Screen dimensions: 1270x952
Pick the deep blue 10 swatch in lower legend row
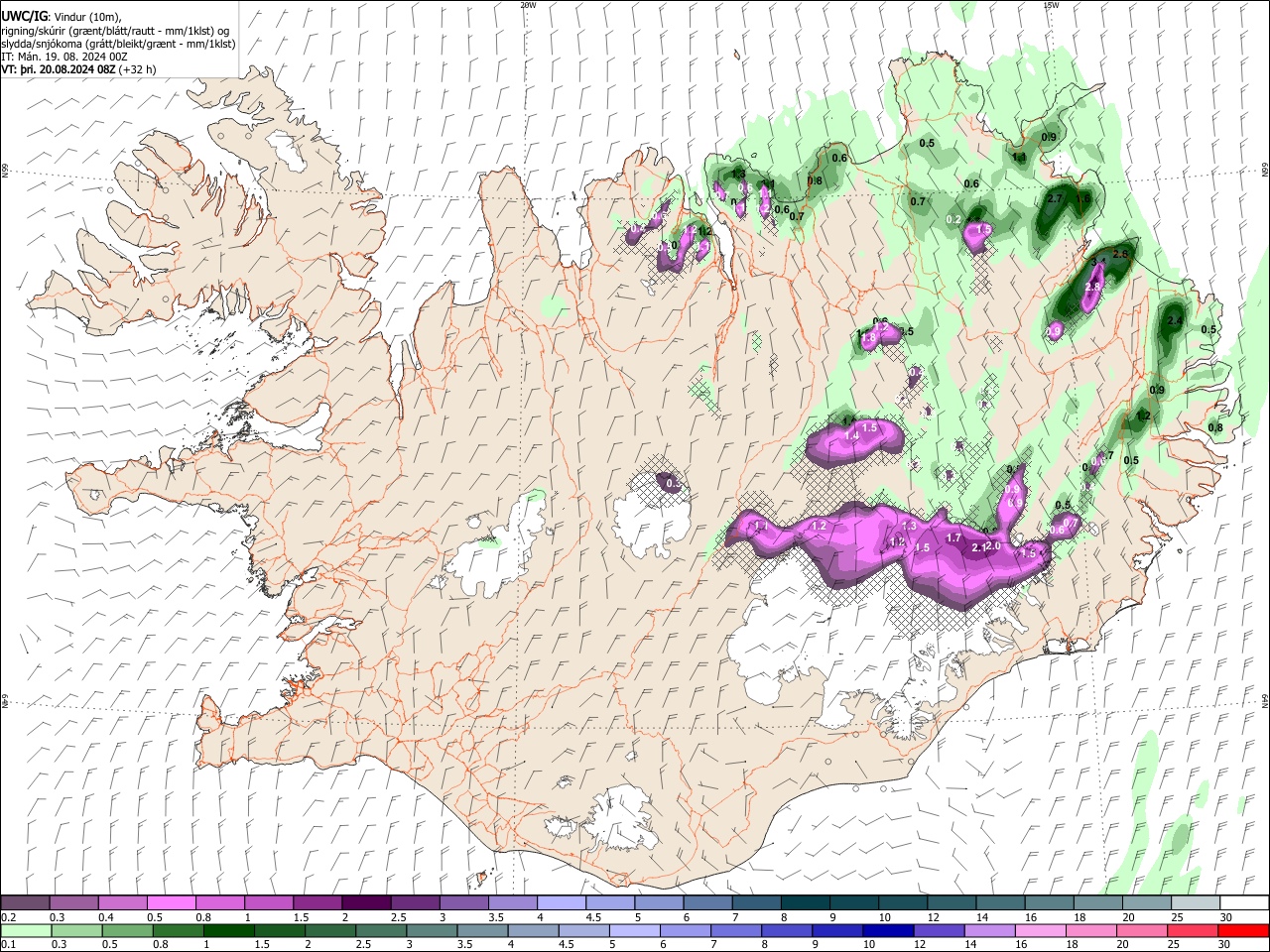[x=888, y=930]
